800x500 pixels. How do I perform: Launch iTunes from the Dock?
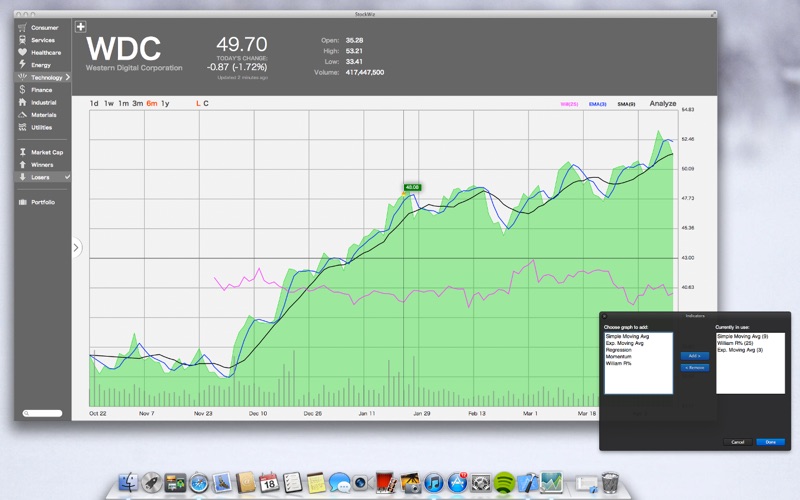(x=434, y=482)
